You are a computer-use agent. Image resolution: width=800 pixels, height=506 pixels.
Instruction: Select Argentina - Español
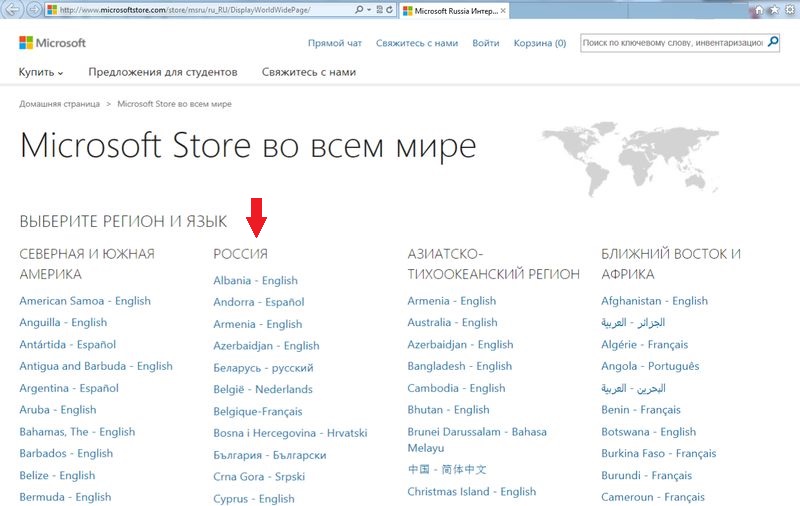click(69, 388)
